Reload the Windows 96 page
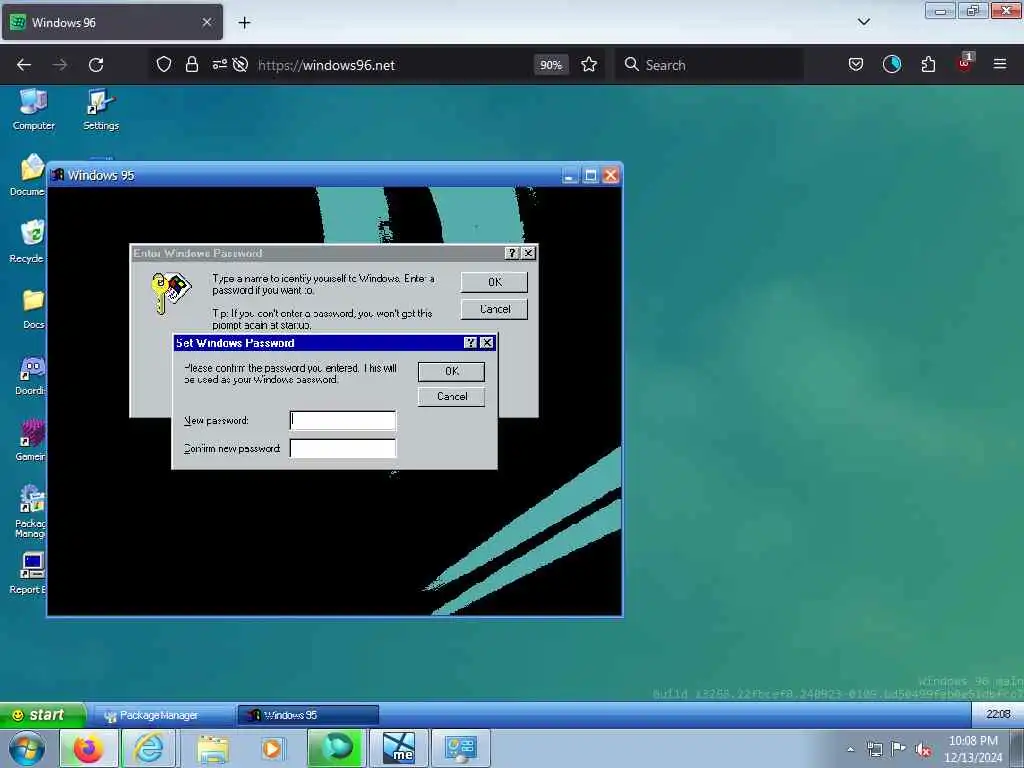Screen dimensions: 1024x768 coord(96,65)
